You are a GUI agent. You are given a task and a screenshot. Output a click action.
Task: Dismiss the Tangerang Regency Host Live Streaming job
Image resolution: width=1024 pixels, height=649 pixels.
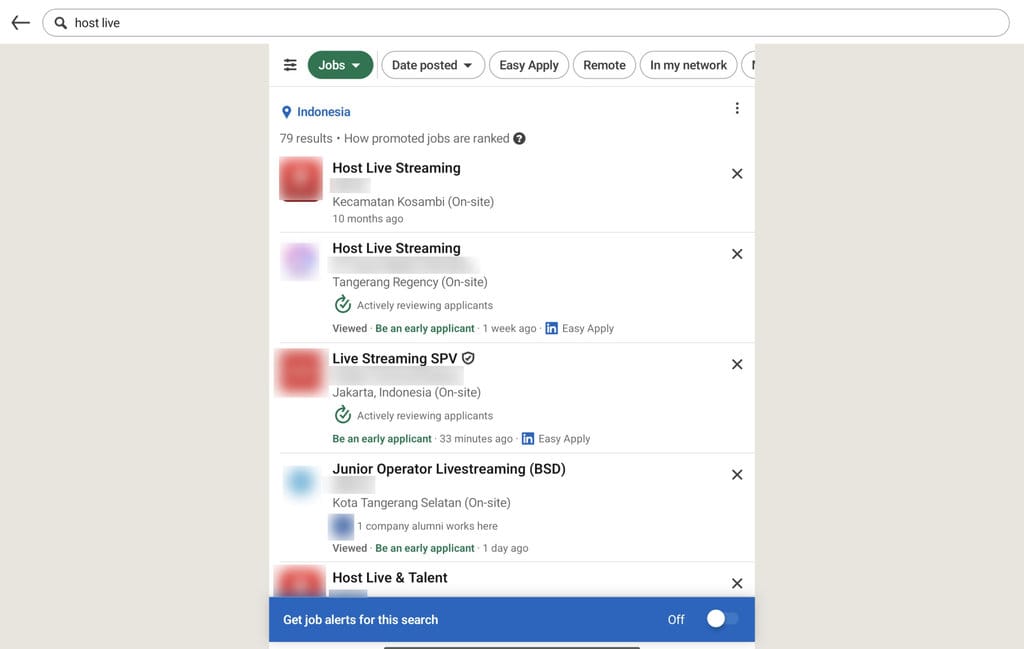(x=737, y=254)
